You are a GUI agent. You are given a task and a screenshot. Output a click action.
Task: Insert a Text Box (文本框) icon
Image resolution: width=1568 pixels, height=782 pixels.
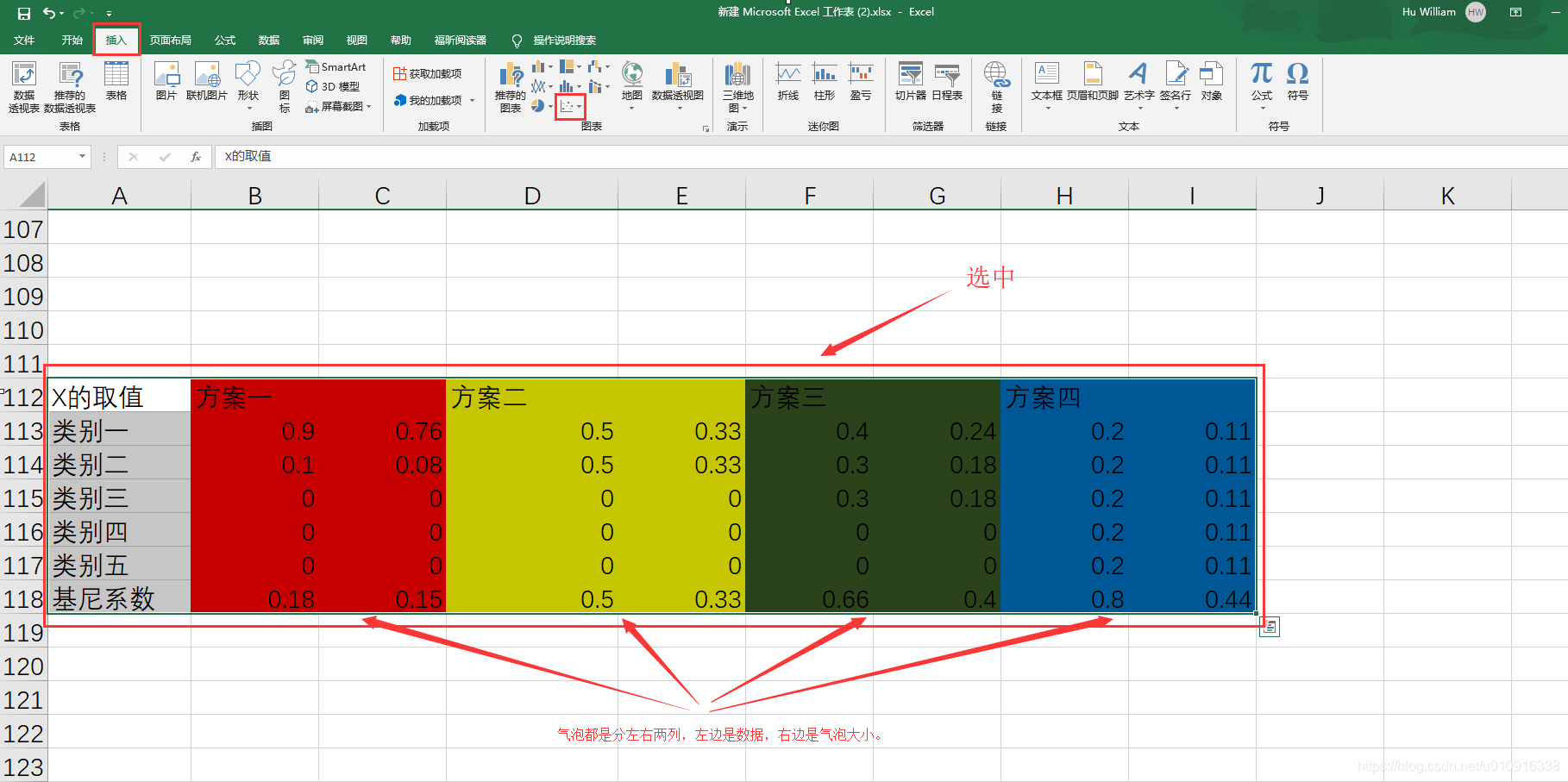tap(1047, 73)
